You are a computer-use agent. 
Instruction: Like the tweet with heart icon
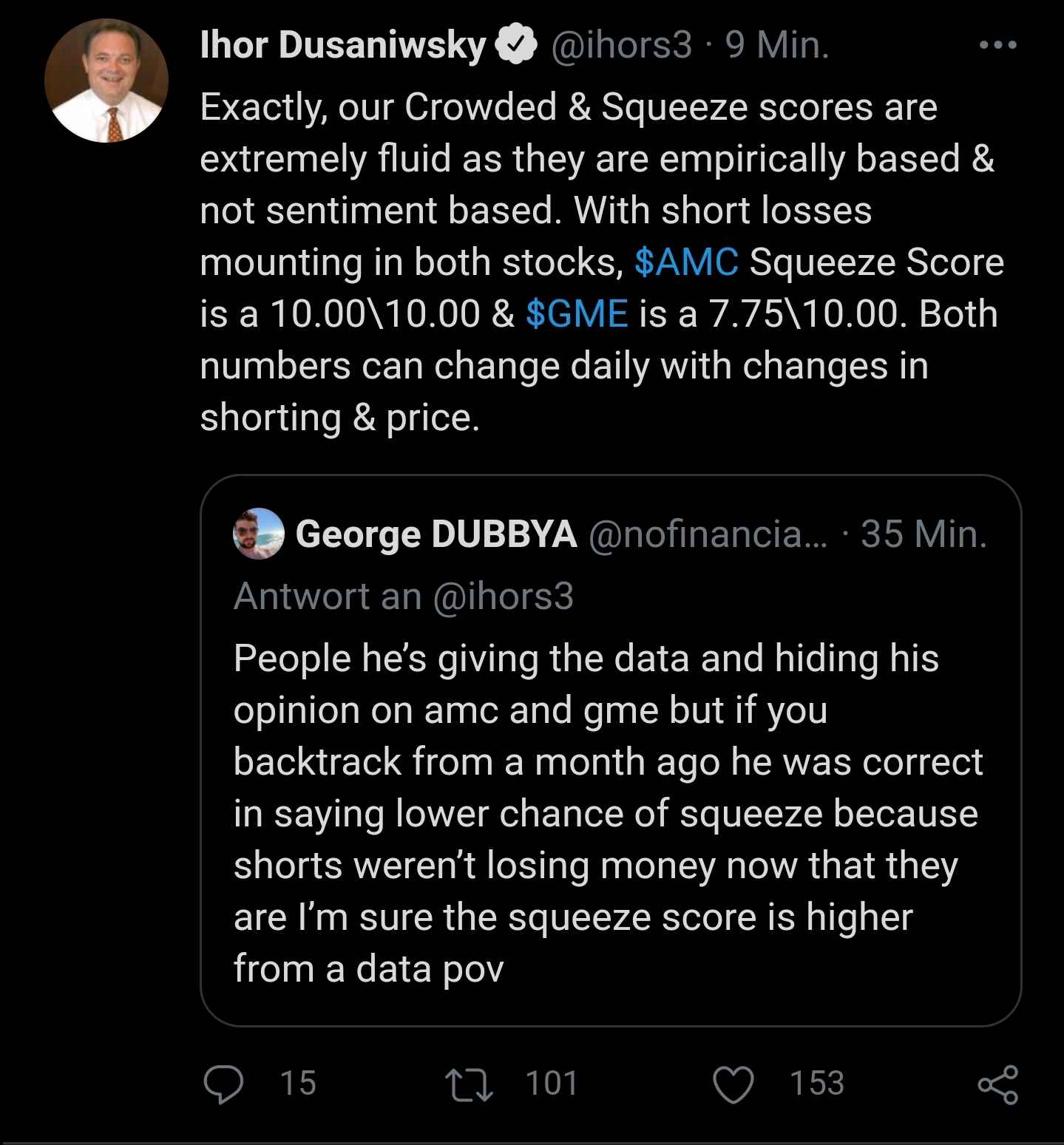click(x=733, y=1084)
